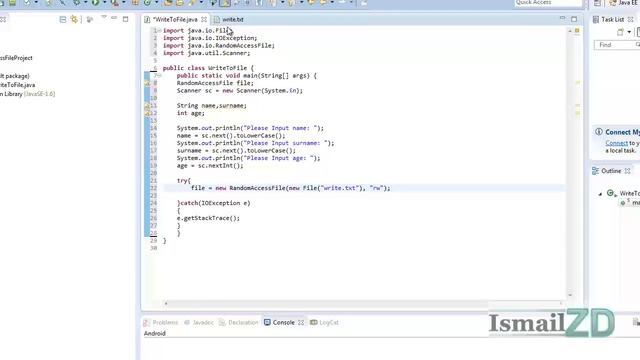The image size is (640, 360).
Task: Close the Console view tab
Action: pos(301,322)
